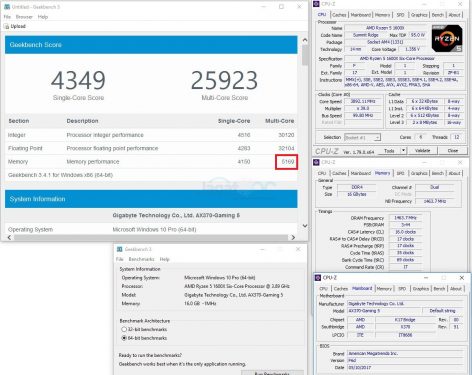Screen dimensions: 472x375
Task: Switch to Memory tab in CPU-Z Mainboard window
Action: tap(384, 289)
